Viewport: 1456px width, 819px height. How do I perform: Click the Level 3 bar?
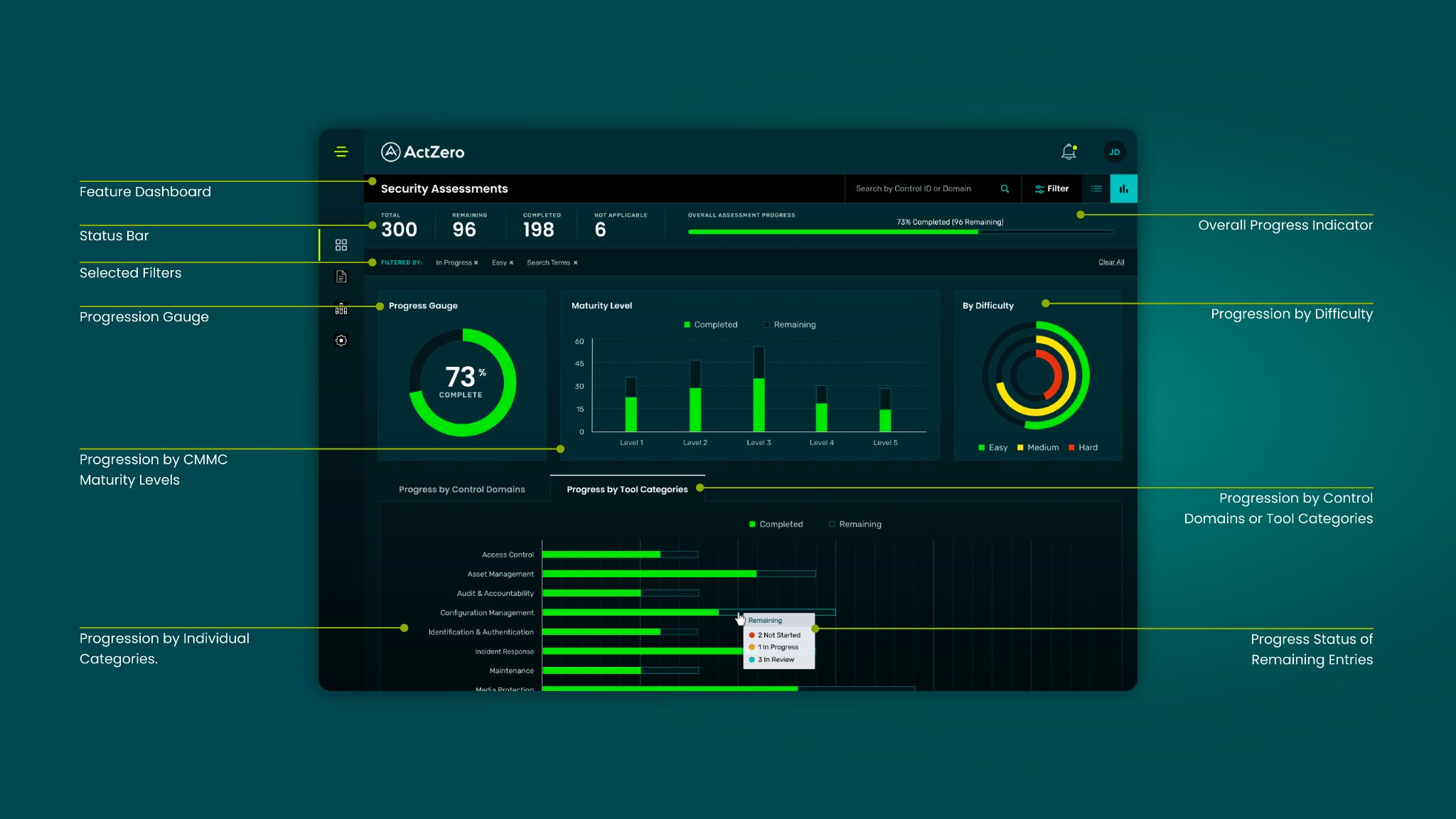pyautogui.click(x=759, y=389)
